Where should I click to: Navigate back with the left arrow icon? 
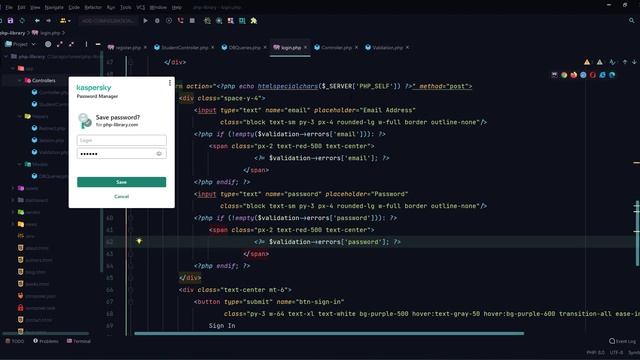click(x=37, y=20)
